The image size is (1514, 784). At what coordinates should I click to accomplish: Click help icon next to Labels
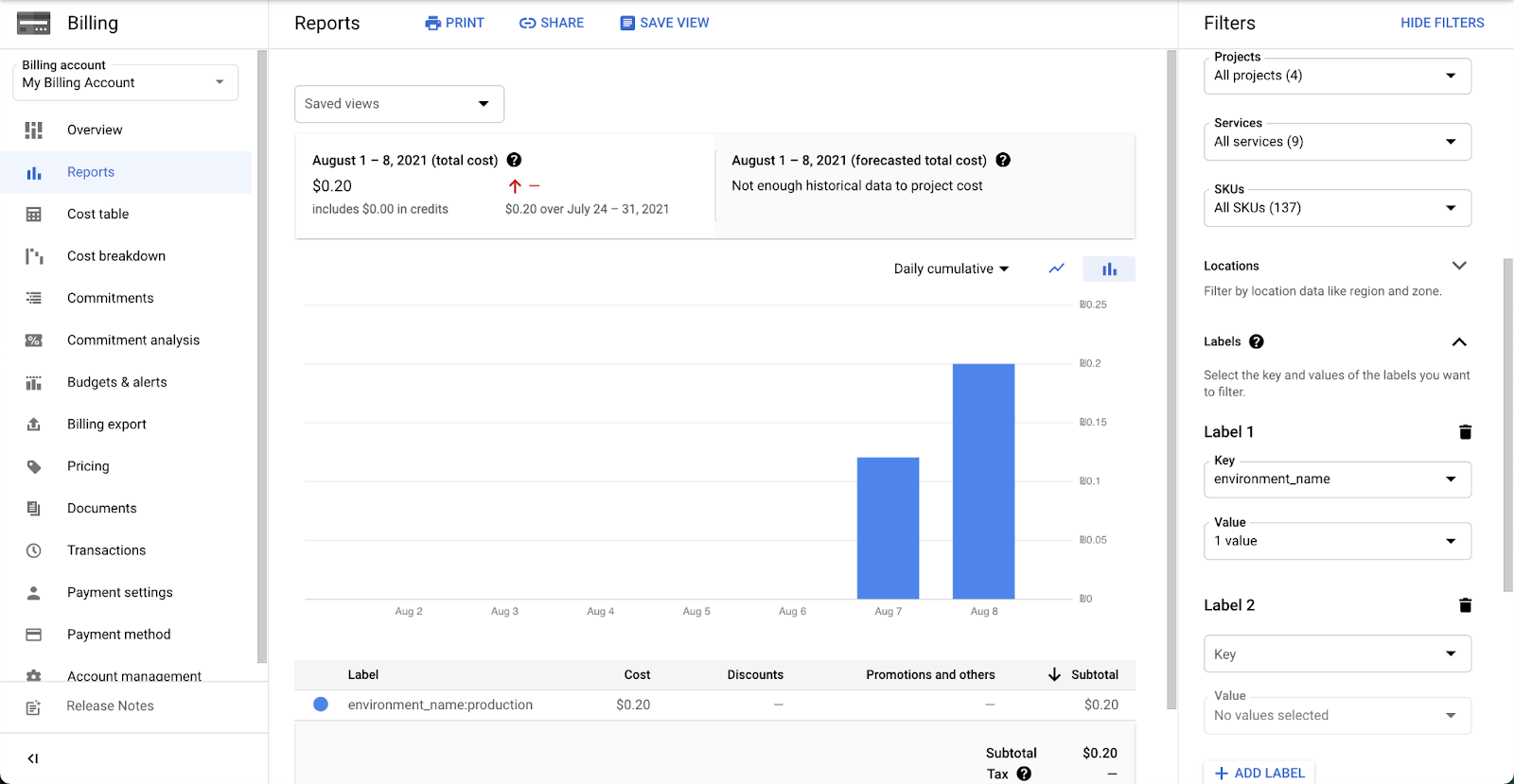click(1257, 342)
